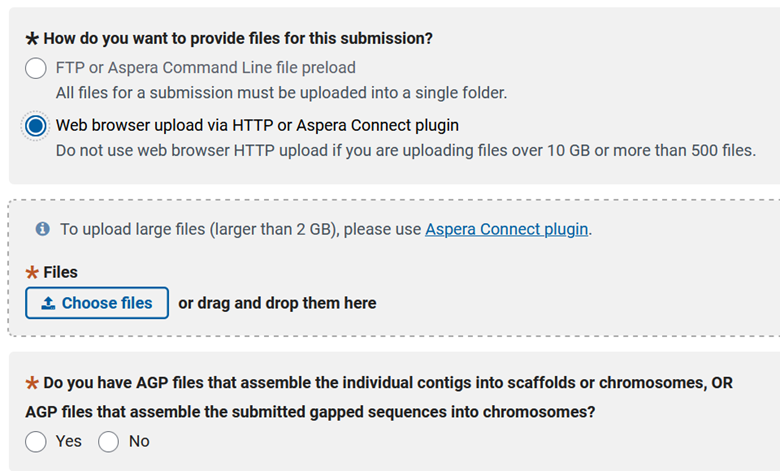Click the 'Files' field label
Image resolution: width=780 pixels, height=471 pixels.
[61, 272]
